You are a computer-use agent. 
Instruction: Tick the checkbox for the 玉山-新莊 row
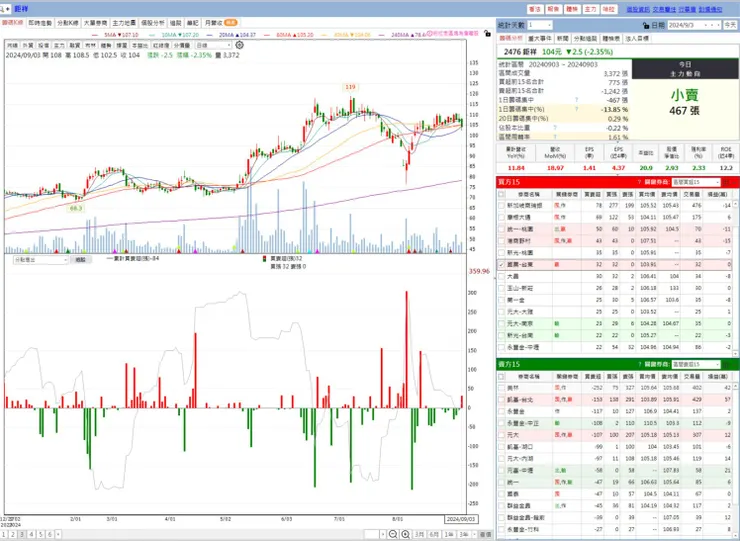tap(501, 288)
